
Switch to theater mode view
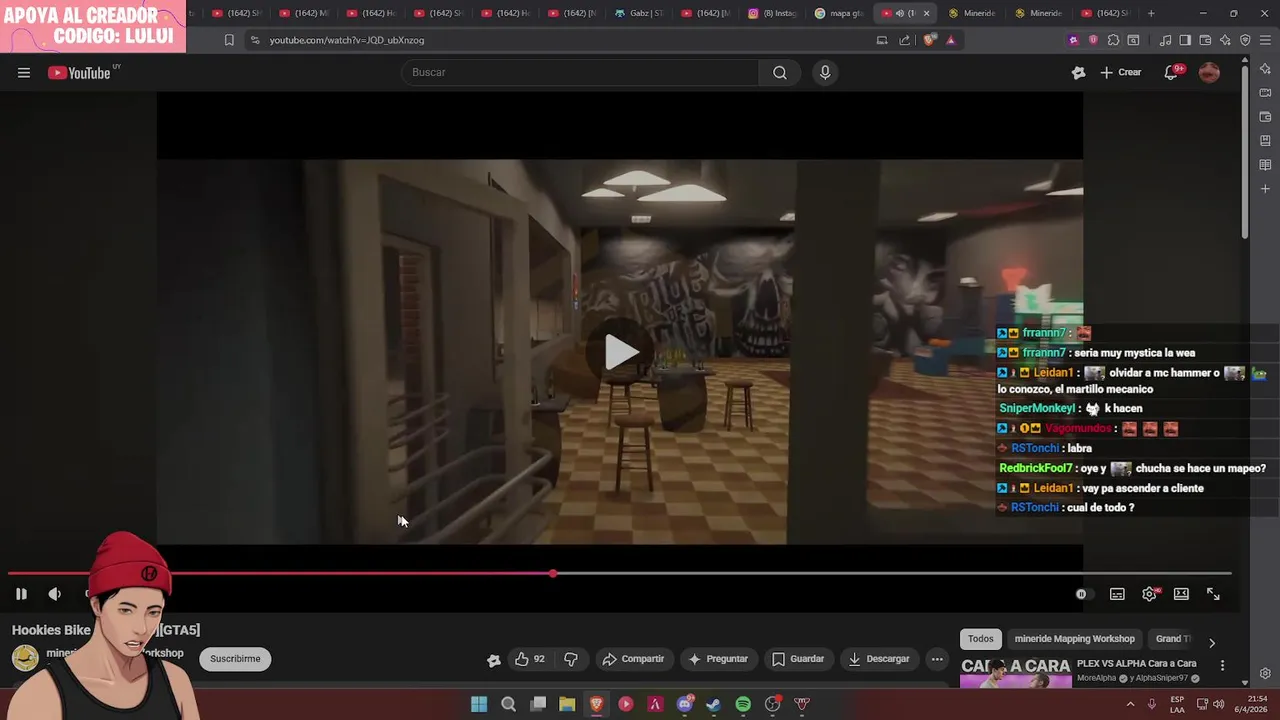click(x=1181, y=594)
